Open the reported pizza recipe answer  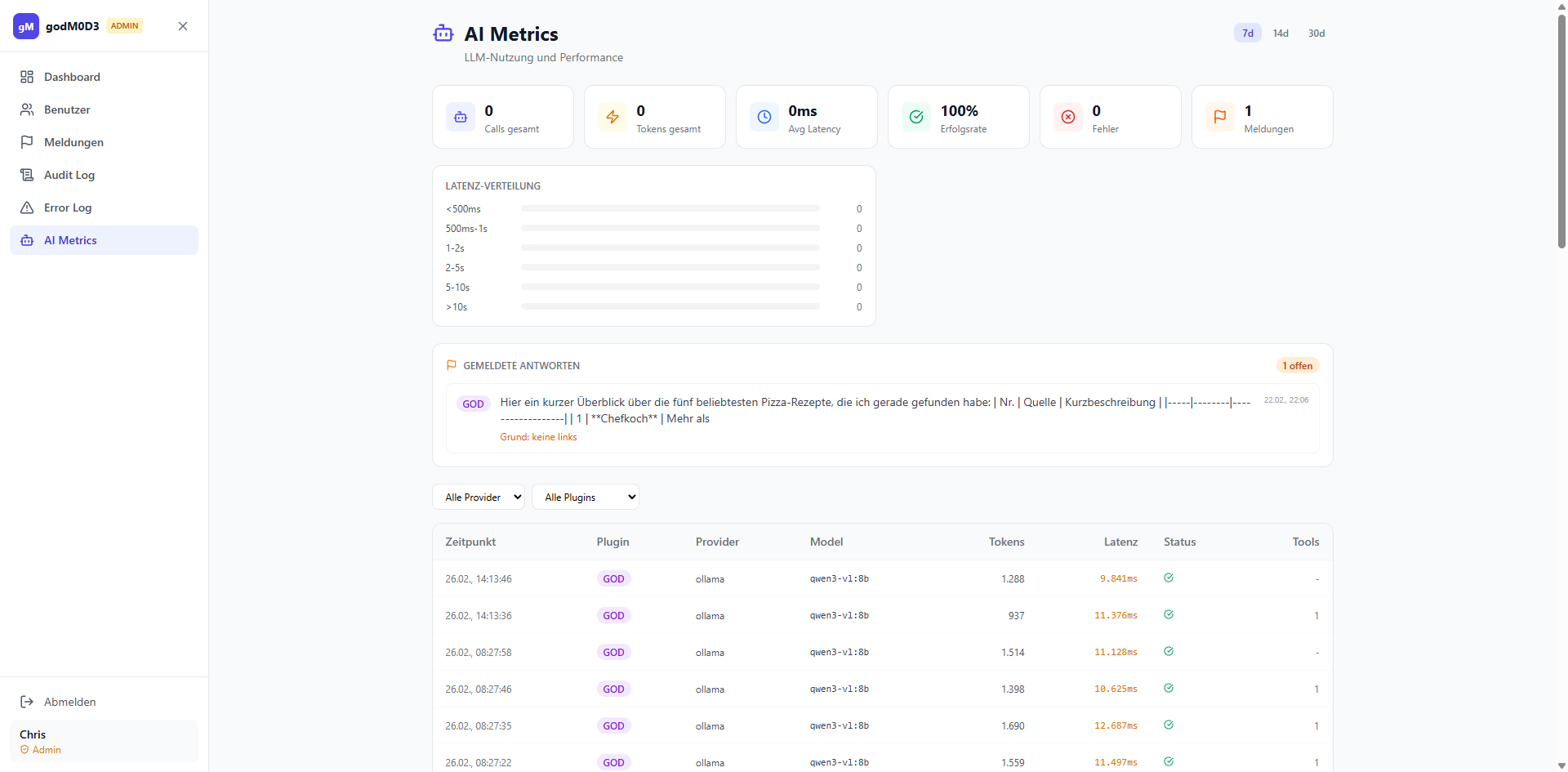tap(874, 411)
